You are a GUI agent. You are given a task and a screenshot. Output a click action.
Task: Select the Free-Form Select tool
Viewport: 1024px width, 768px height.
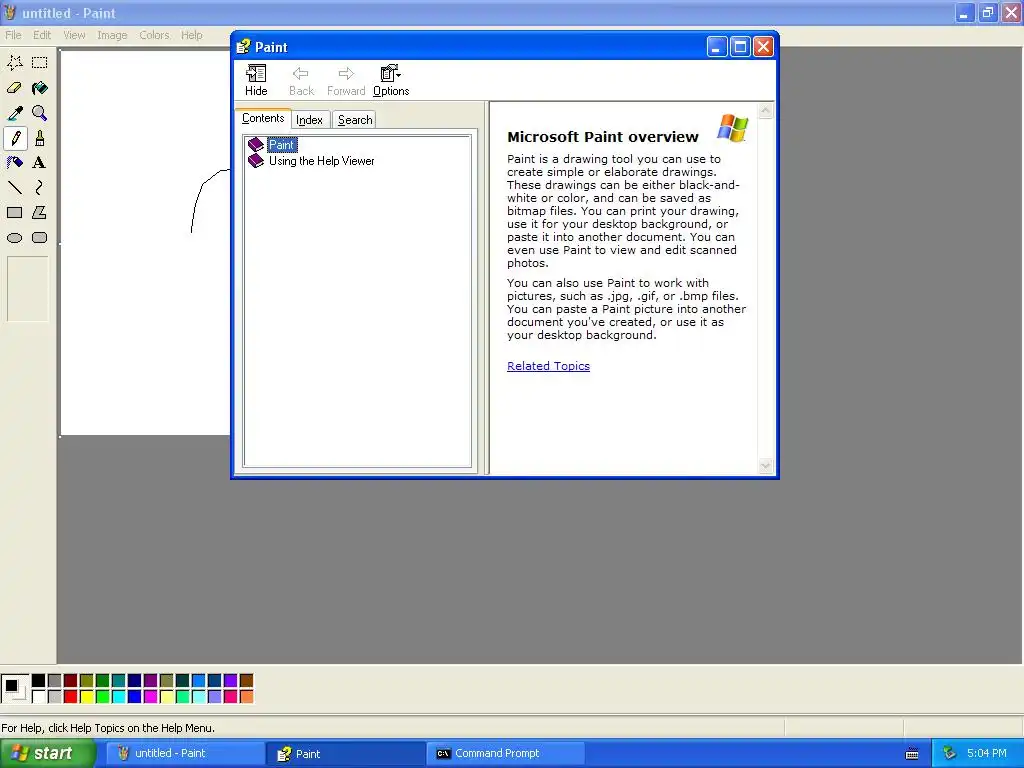[x=15, y=63]
